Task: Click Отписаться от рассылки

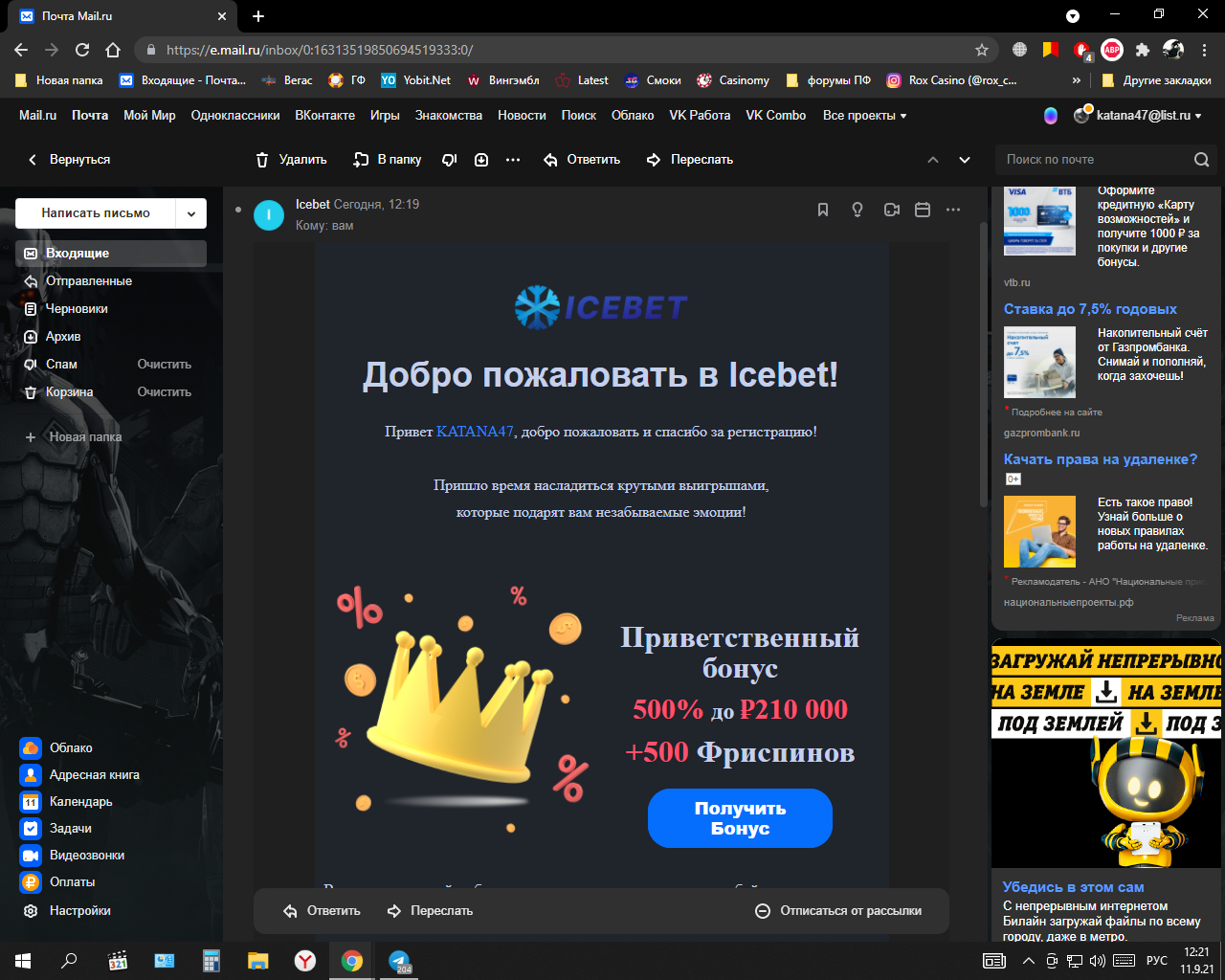Action: tap(838, 911)
